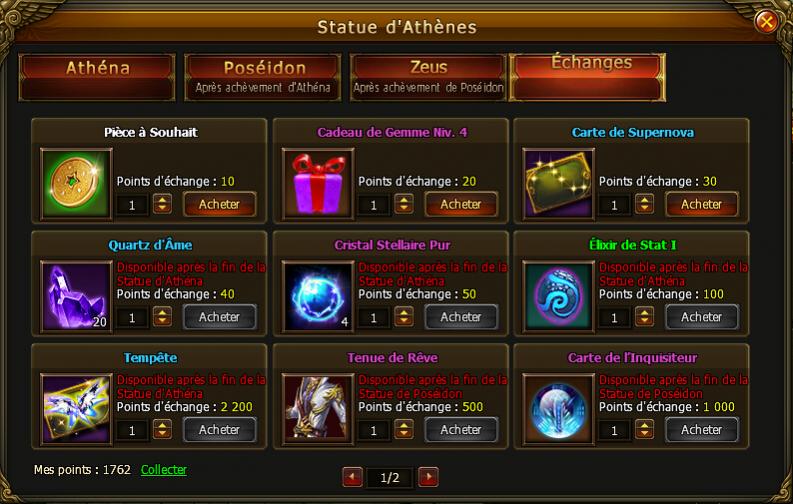Image resolution: width=793 pixels, height=504 pixels.
Task: Adjust quantity stepper for Carte de Supernova
Action: tap(645, 204)
